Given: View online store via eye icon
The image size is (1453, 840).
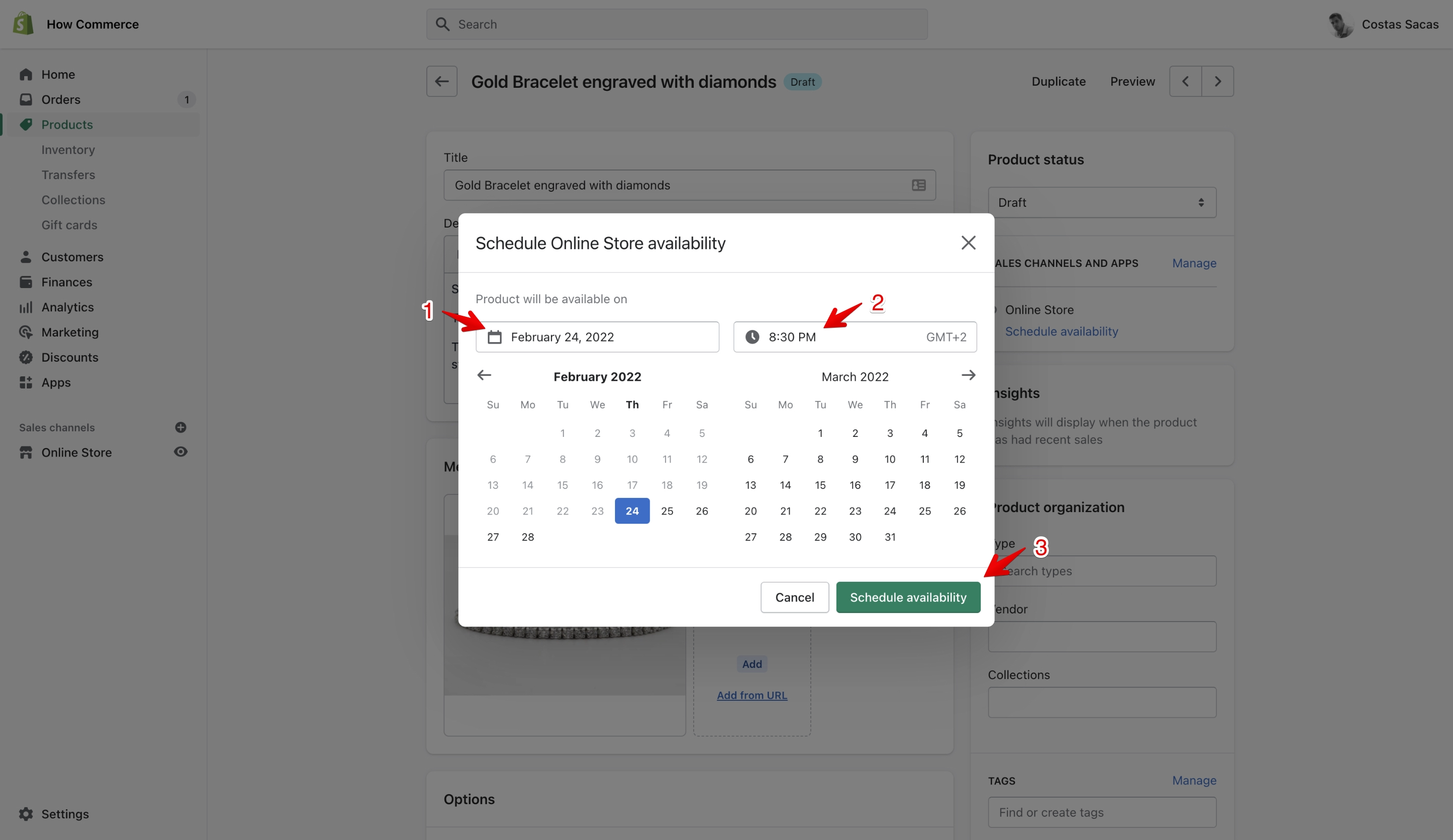Looking at the screenshot, I should [x=181, y=452].
